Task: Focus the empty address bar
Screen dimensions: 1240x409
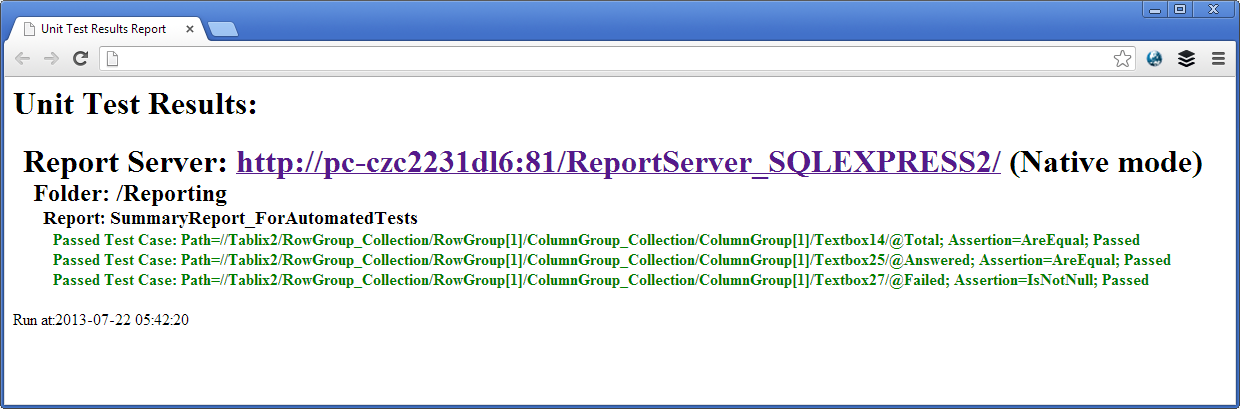Action: [600, 59]
